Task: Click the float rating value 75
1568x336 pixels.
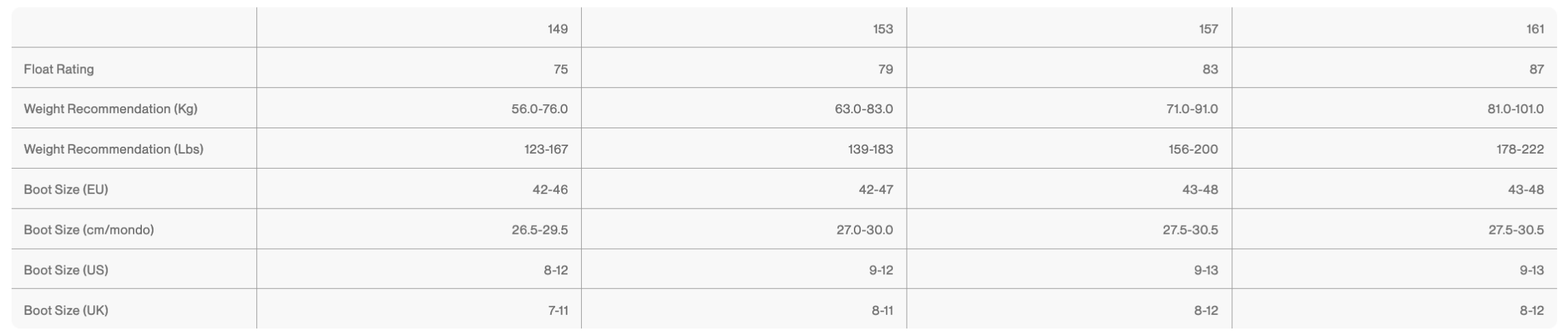Action: 560,69
